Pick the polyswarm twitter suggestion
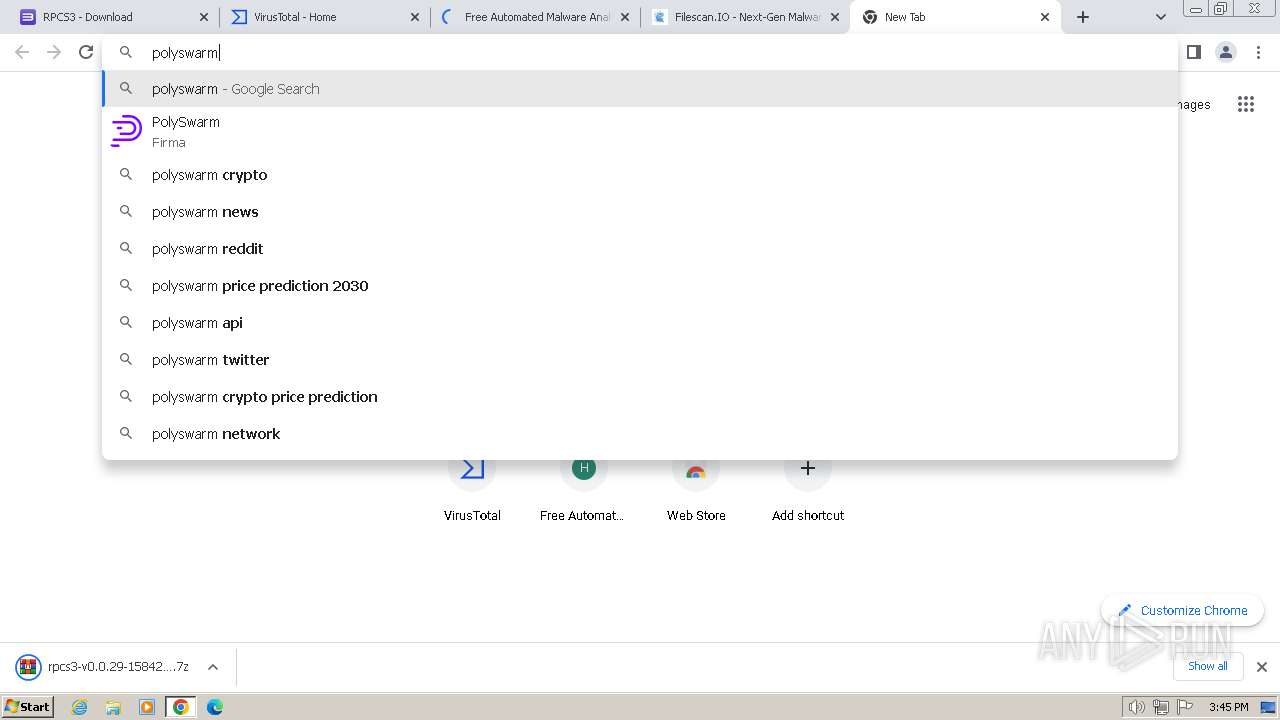Viewport: 1280px width, 720px height. click(640, 360)
